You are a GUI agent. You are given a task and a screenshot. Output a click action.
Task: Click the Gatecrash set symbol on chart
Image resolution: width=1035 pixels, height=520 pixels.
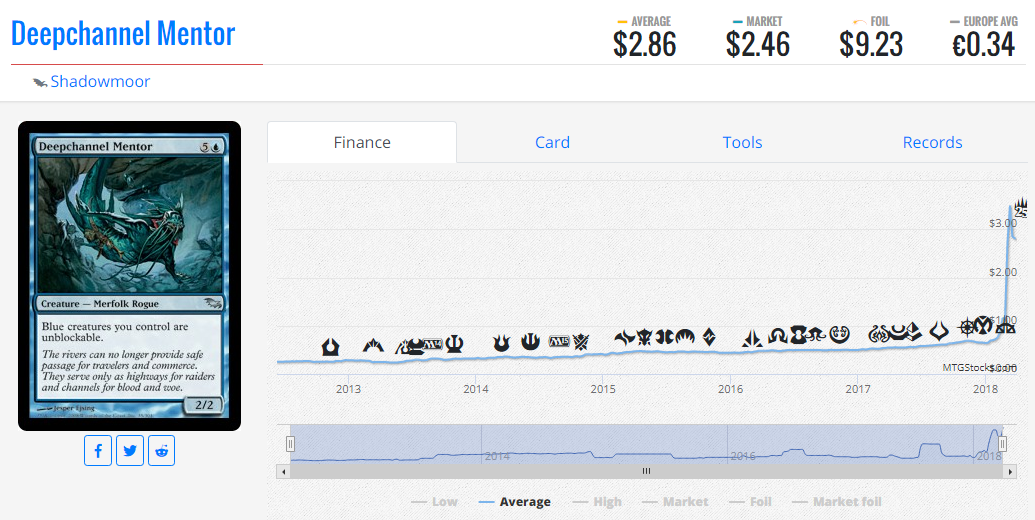point(373,344)
